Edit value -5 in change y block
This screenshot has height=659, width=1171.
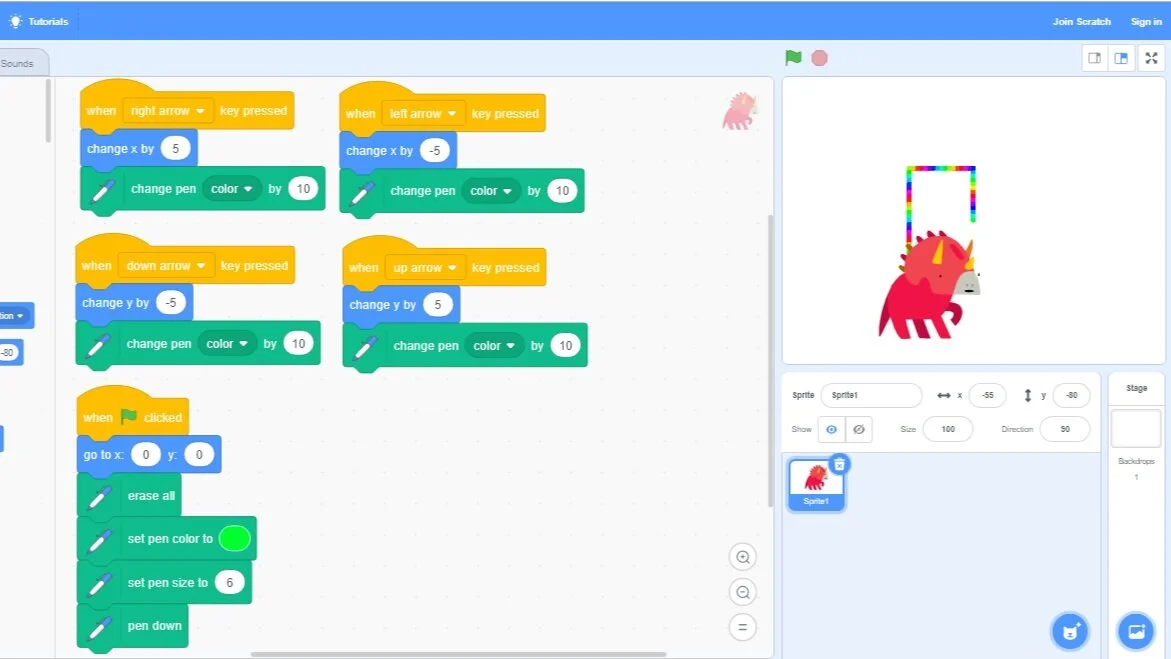coord(171,303)
